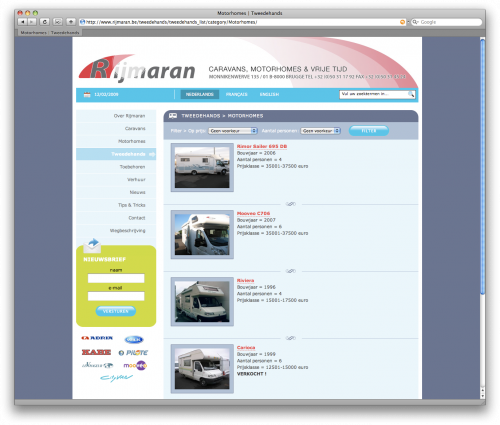Open the Pilote brand logo

tap(133, 353)
